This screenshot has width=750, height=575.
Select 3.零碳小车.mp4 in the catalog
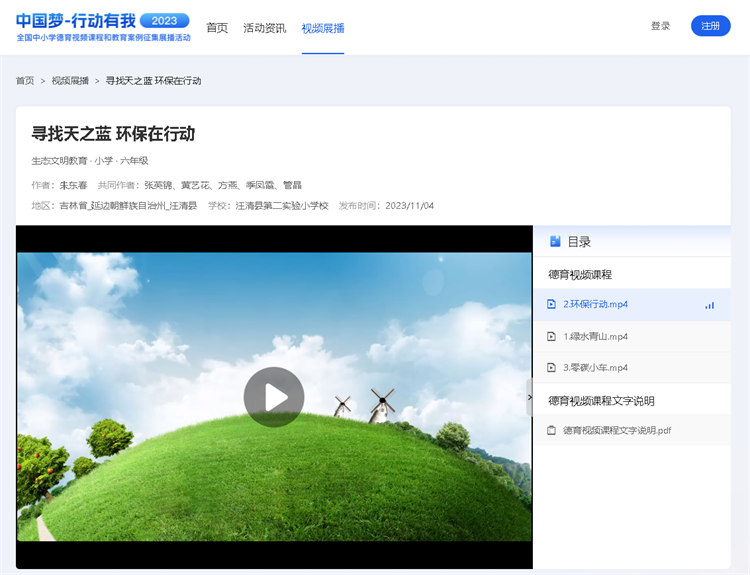[632, 367]
